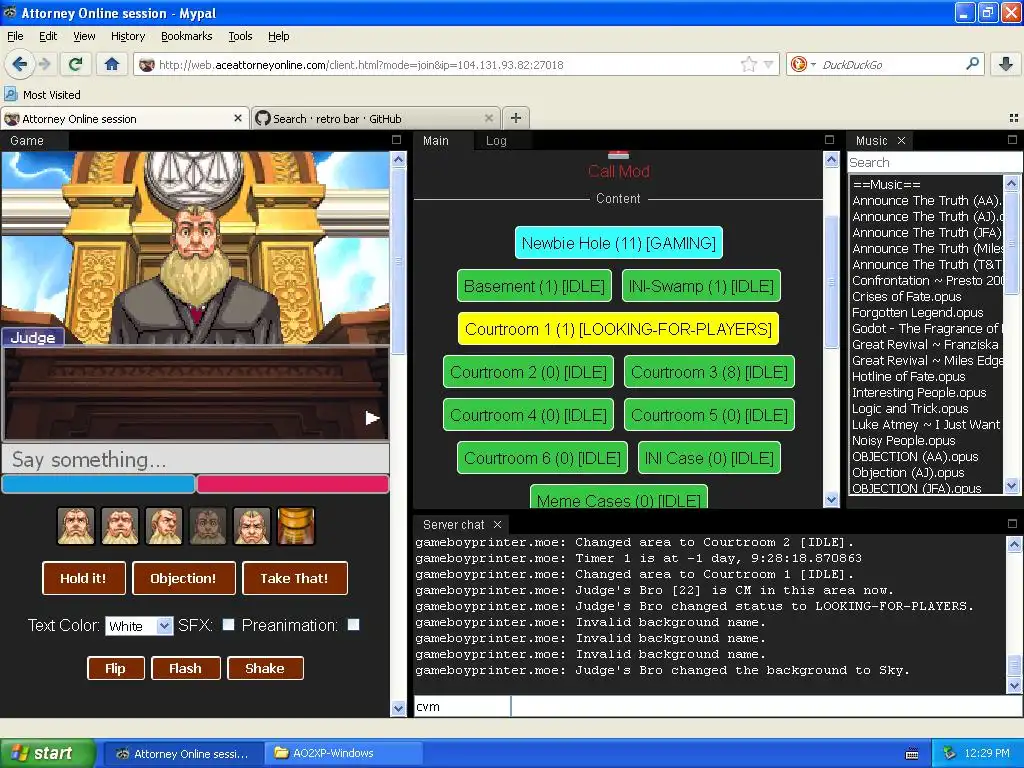
Task: Open the Most Visited bookmarks folder
Action: click(43, 95)
